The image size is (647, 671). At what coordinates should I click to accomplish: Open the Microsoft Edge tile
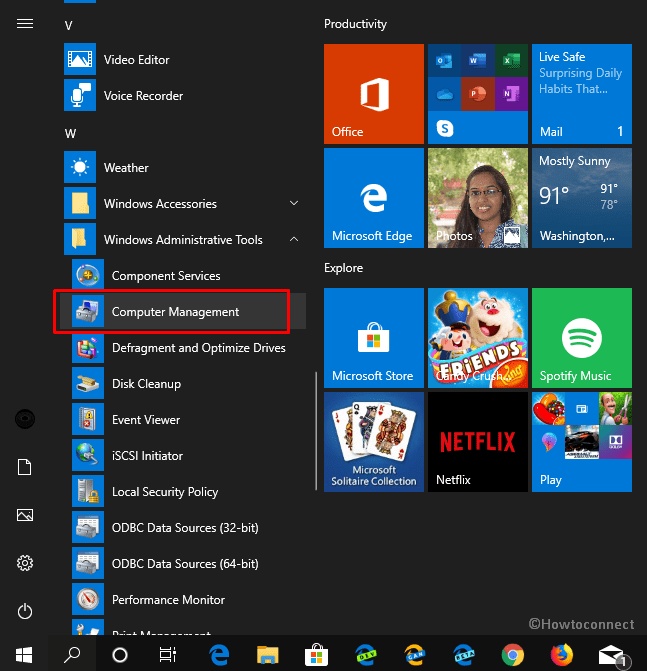tap(374, 198)
